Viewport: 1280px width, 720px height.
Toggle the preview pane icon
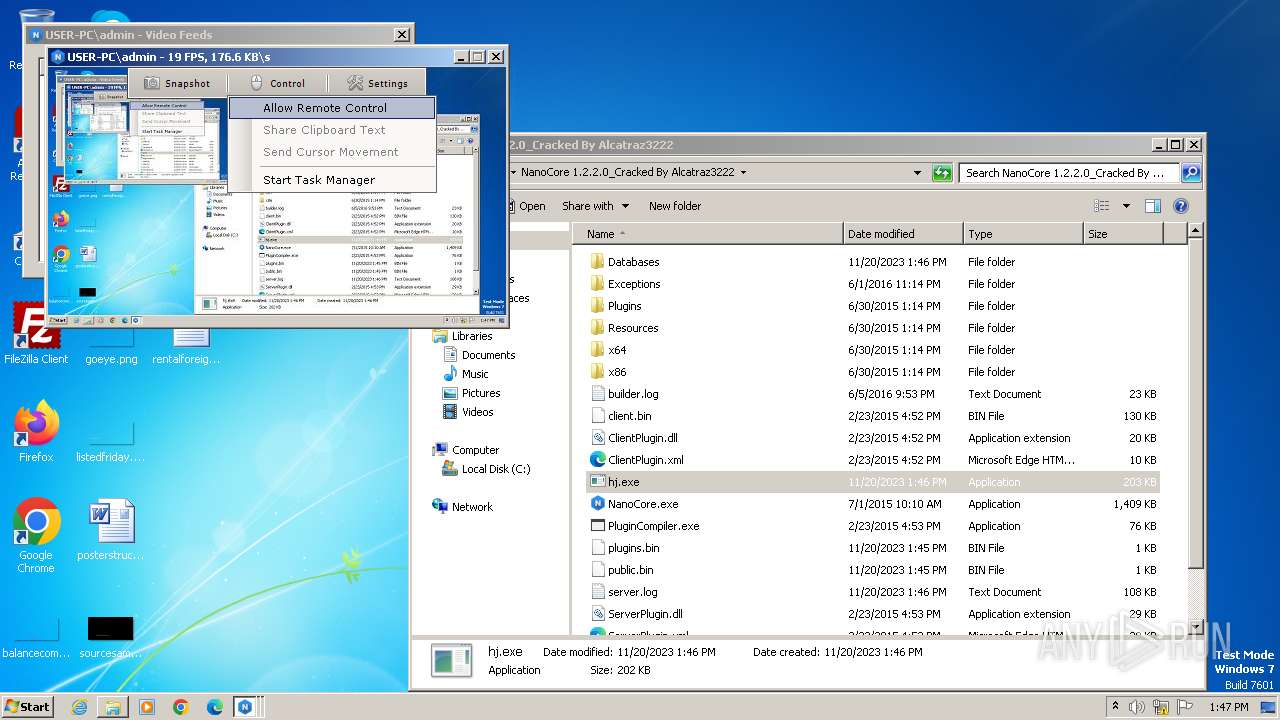tap(1152, 206)
